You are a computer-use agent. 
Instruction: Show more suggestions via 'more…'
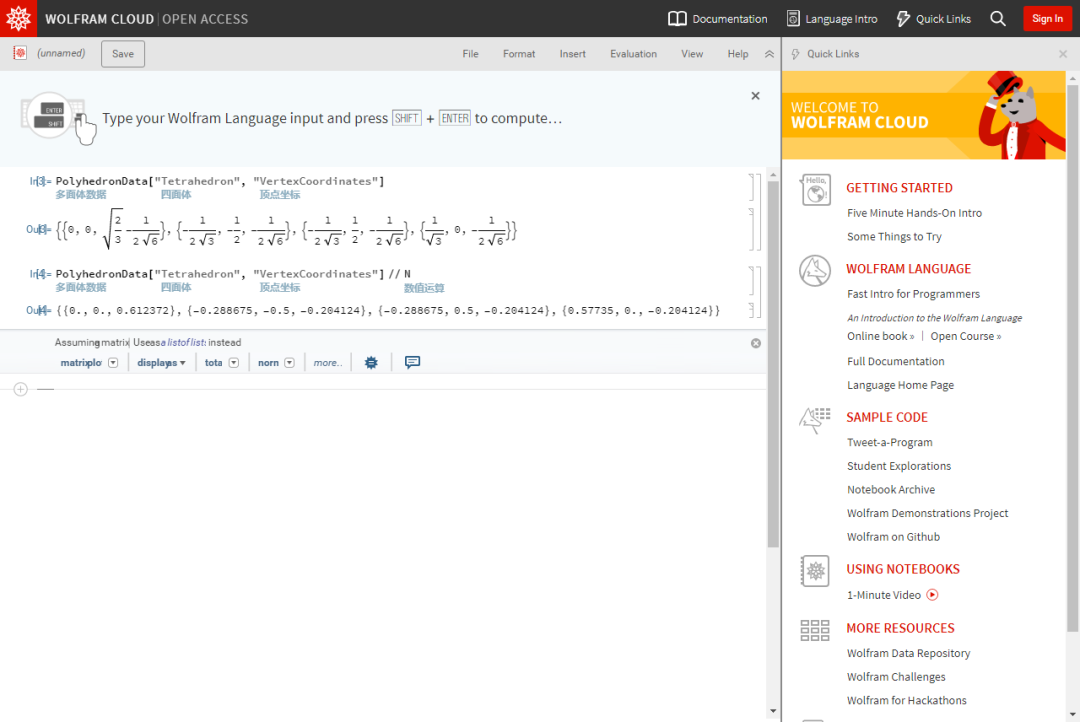point(328,362)
